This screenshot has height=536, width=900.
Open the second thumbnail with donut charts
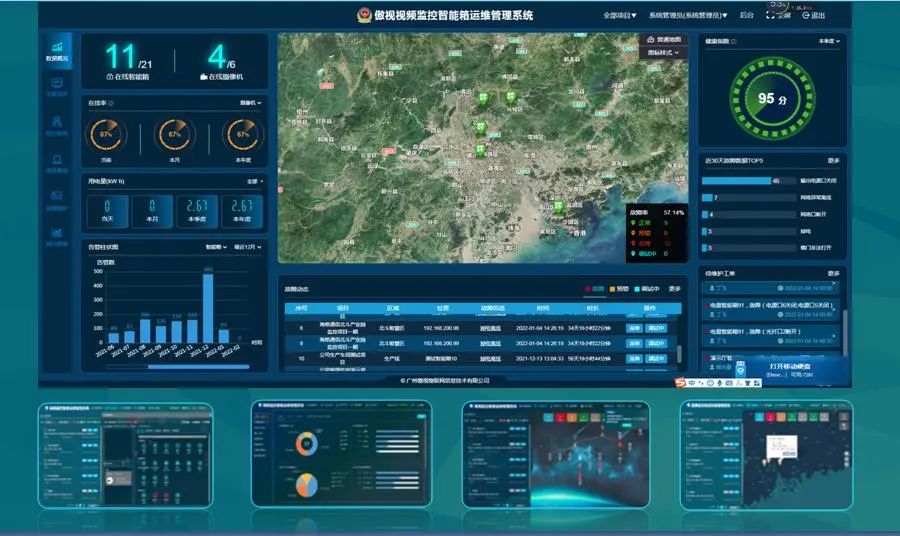click(341, 454)
